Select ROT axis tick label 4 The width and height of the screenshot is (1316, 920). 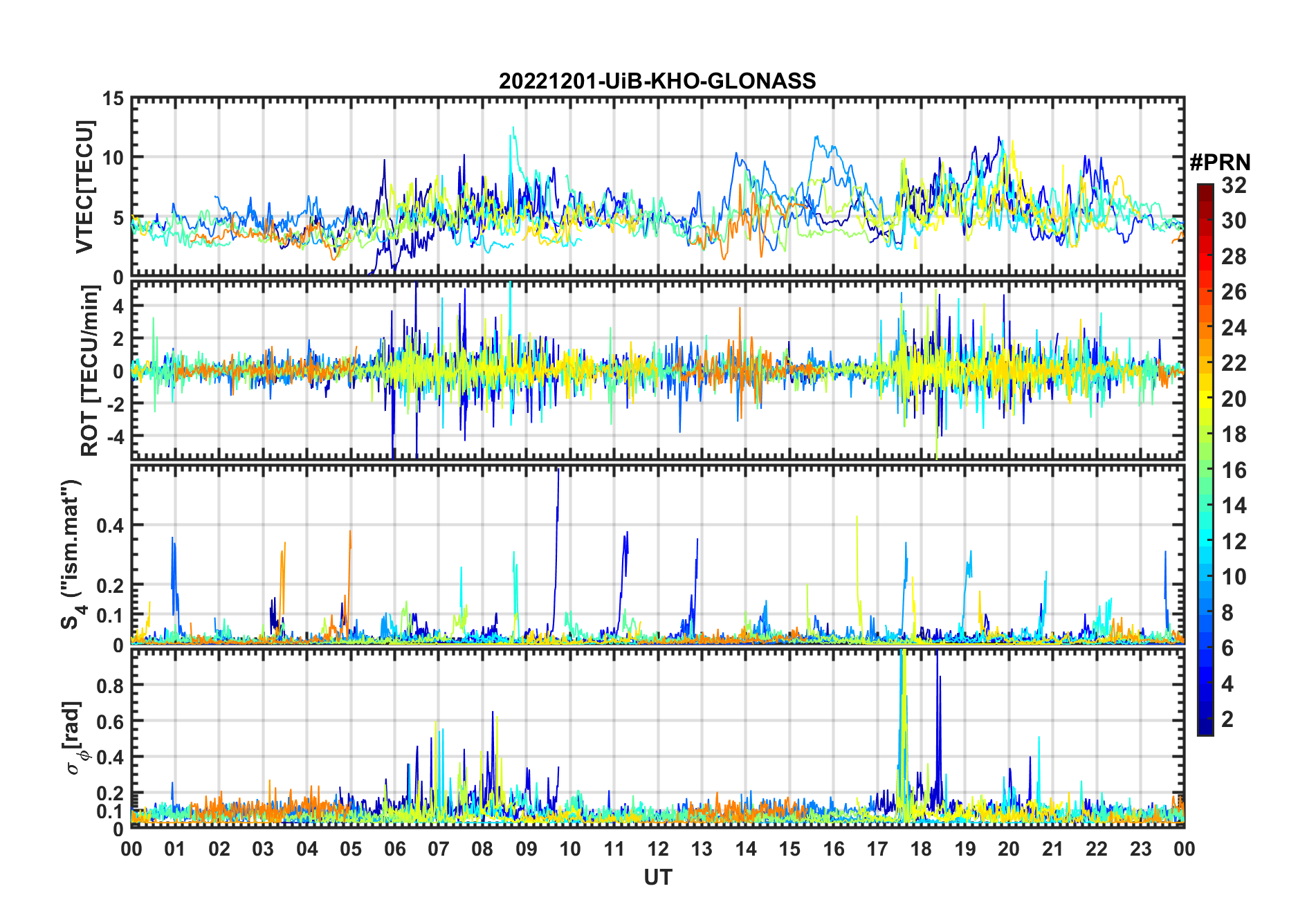[x=118, y=306]
